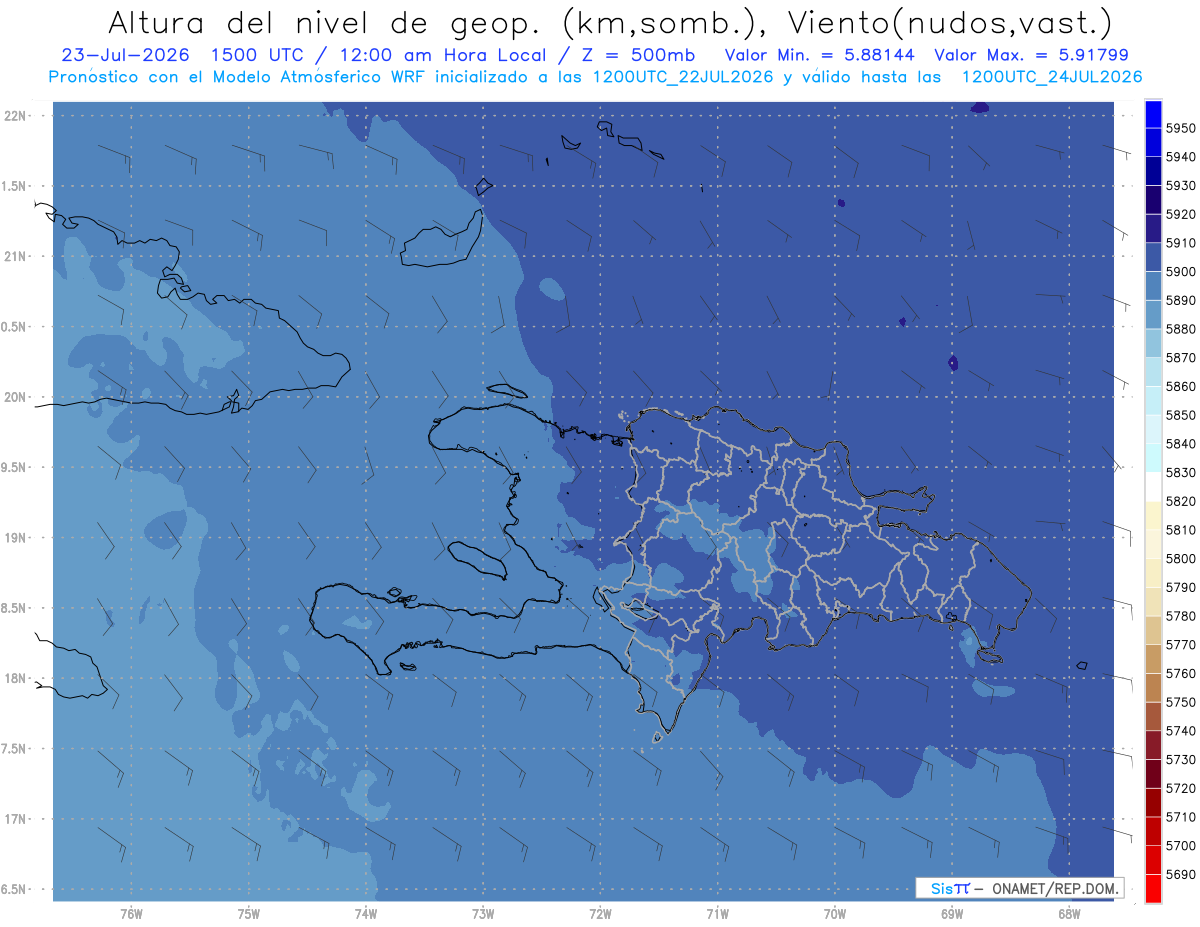Click the legend swatch between 5760 and 5770
Viewport: 1200px width, 927px height.
[1153, 659]
